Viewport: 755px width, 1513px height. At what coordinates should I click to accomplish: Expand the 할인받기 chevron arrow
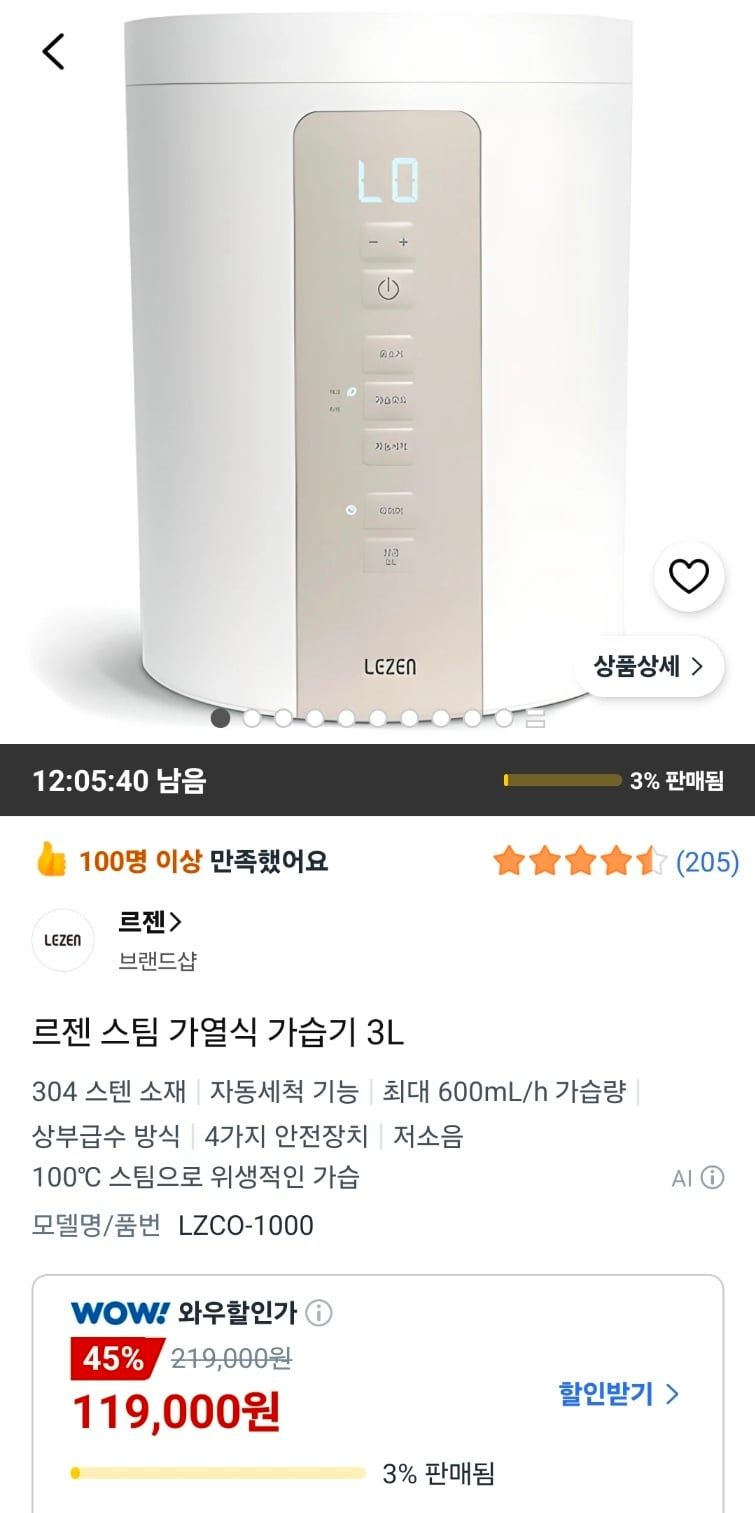(672, 1393)
